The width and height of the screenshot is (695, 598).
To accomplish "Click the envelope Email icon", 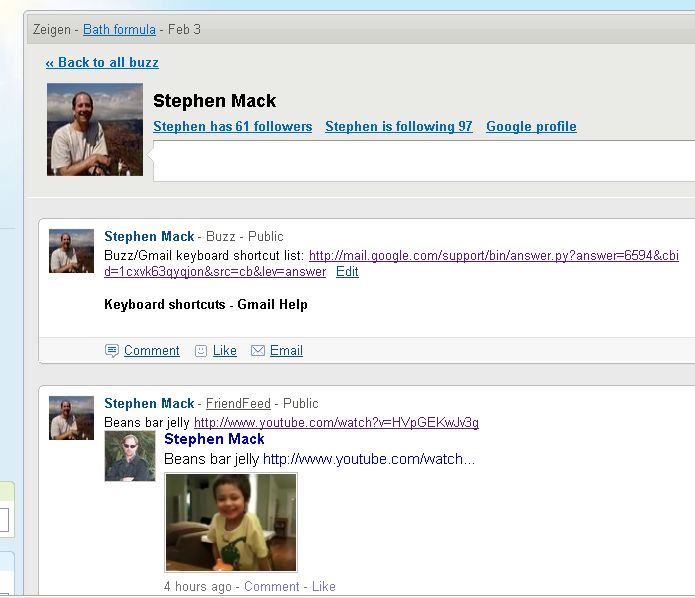I will tap(258, 351).
